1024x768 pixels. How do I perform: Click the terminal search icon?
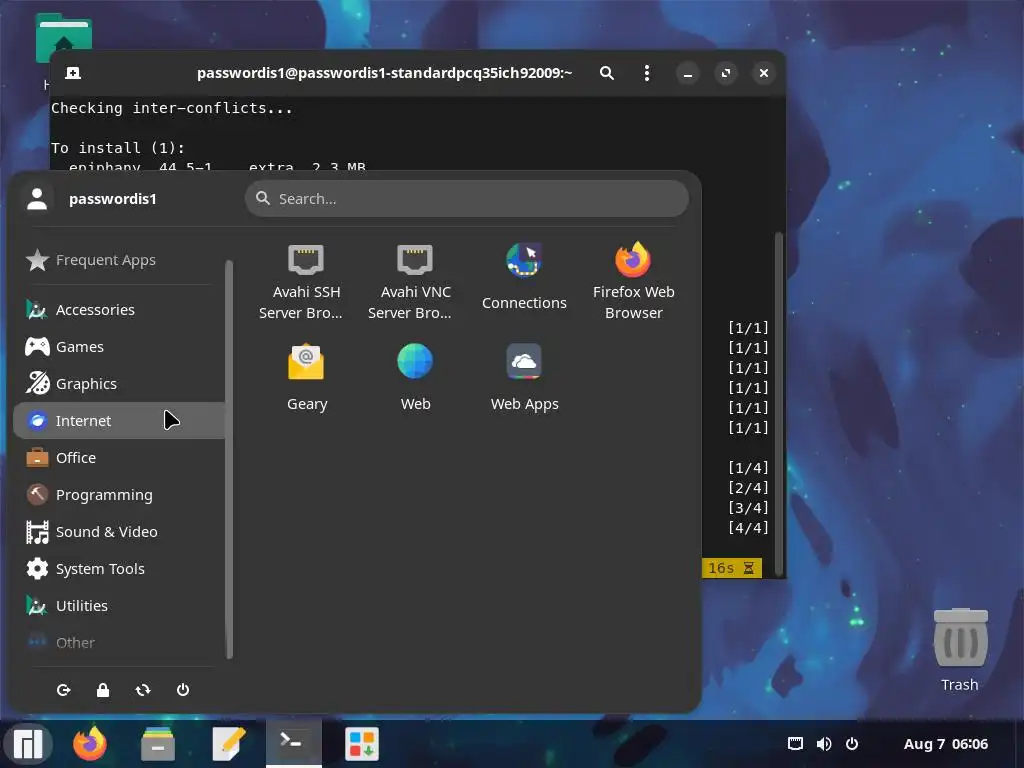coord(607,73)
